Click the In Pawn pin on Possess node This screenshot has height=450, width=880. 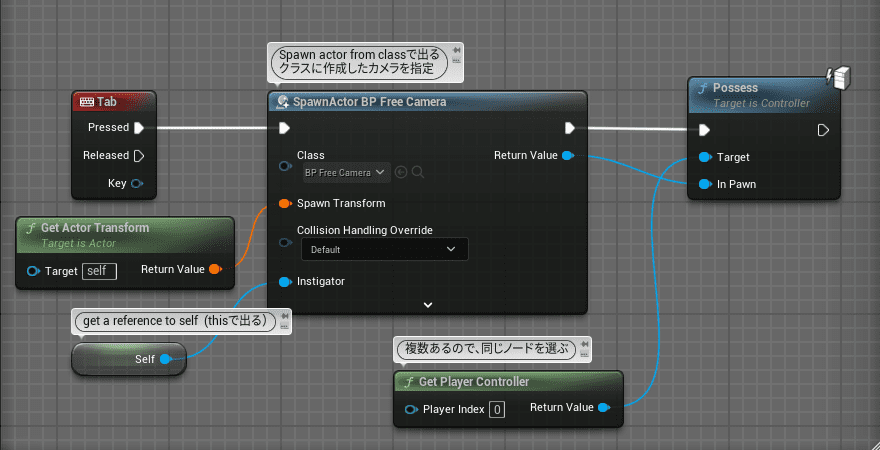point(705,183)
